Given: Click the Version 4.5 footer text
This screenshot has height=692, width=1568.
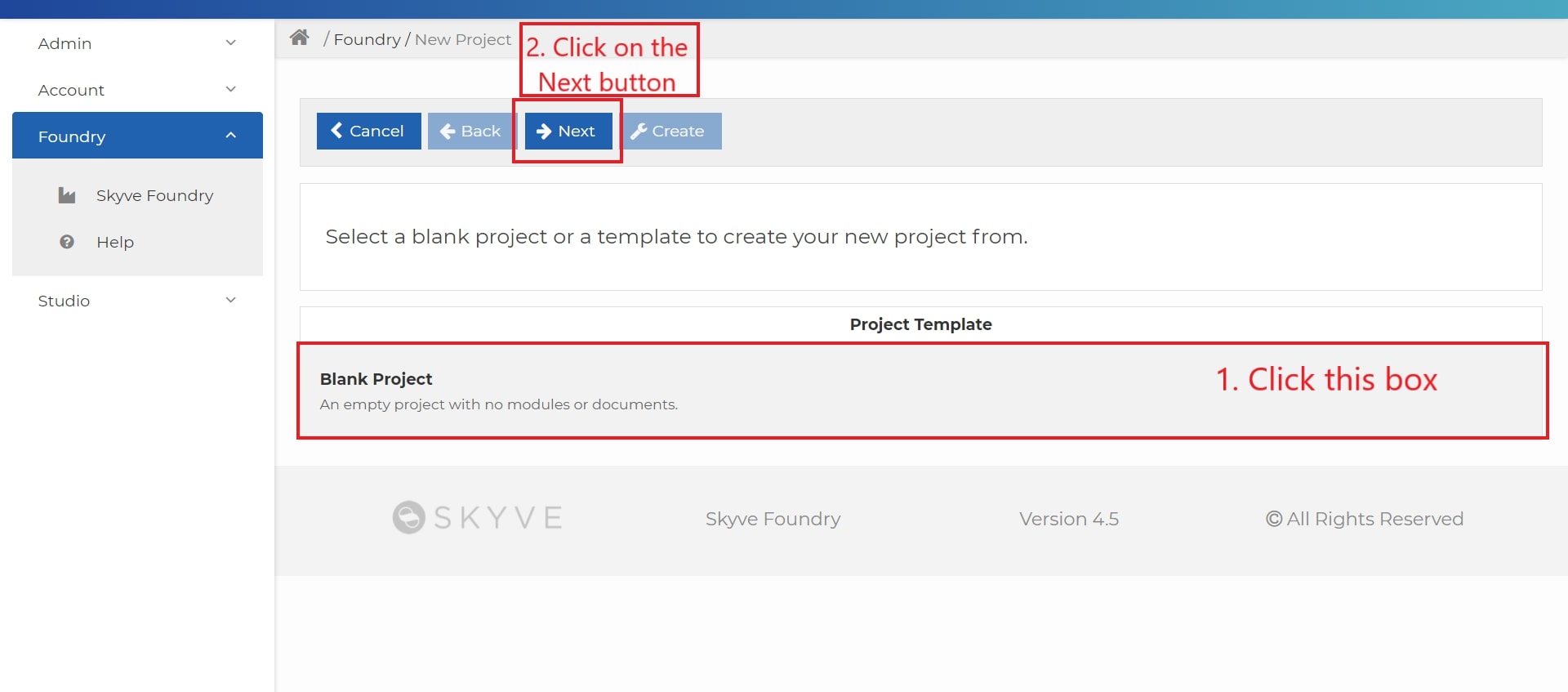Looking at the screenshot, I should 1069,519.
